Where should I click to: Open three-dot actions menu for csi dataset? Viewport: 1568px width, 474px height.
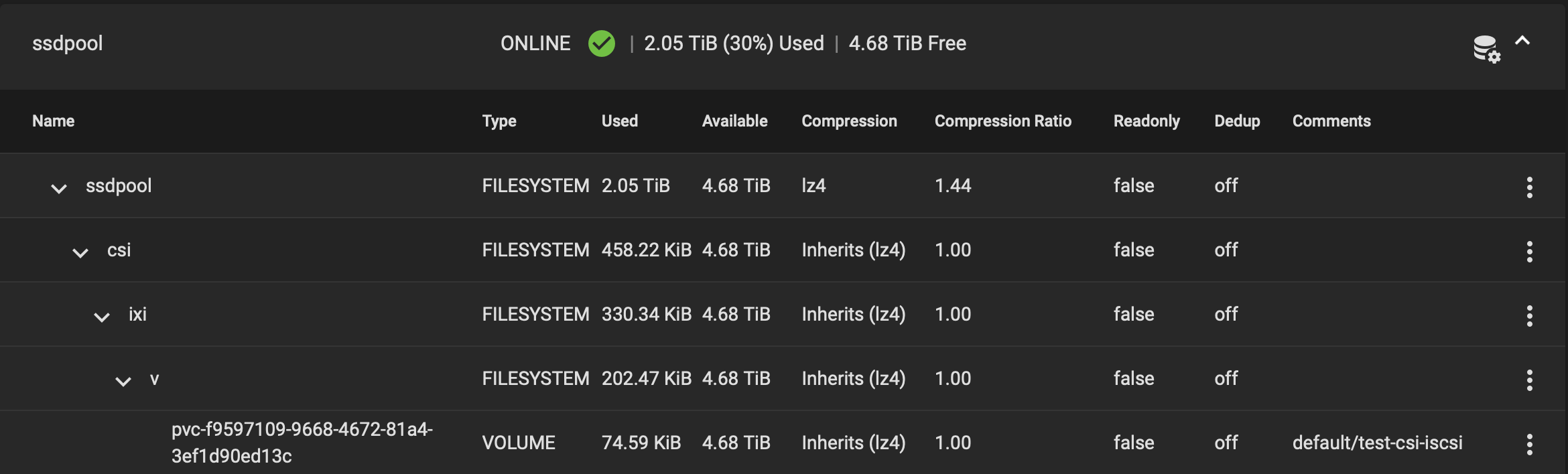(x=1529, y=252)
